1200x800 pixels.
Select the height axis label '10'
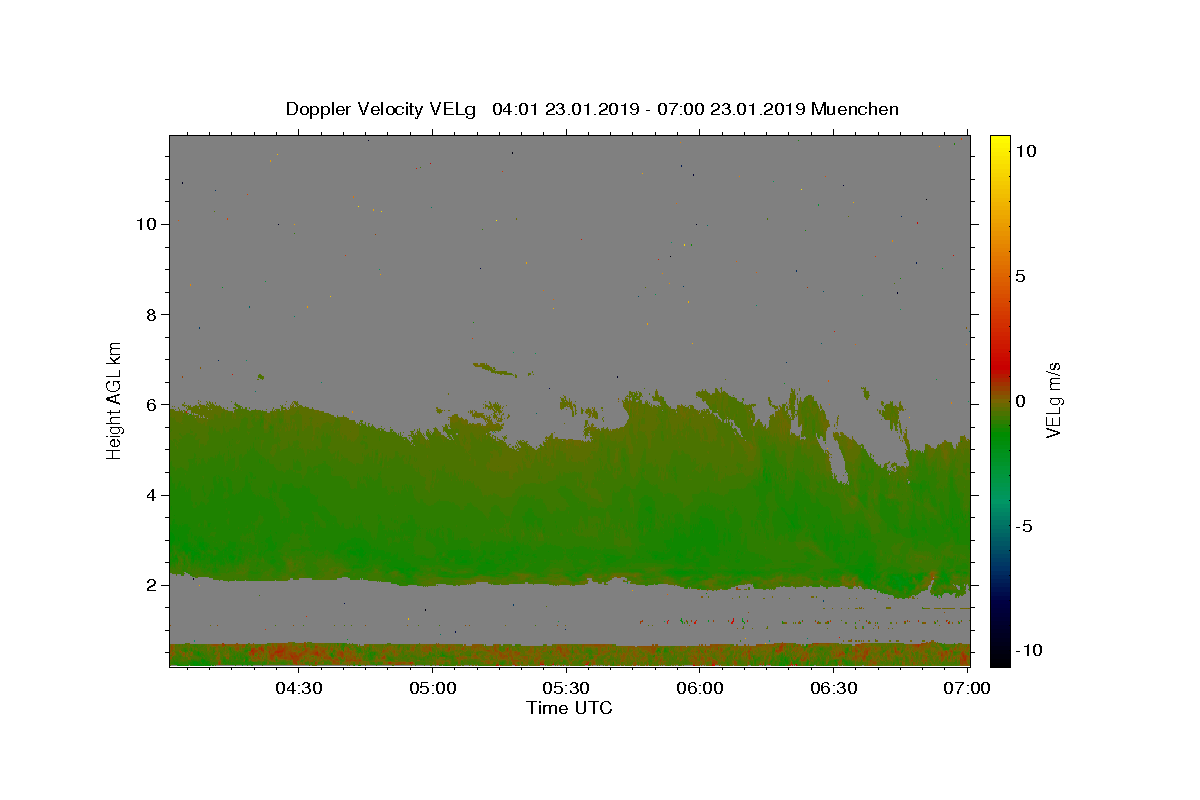(x=145, y=224)
